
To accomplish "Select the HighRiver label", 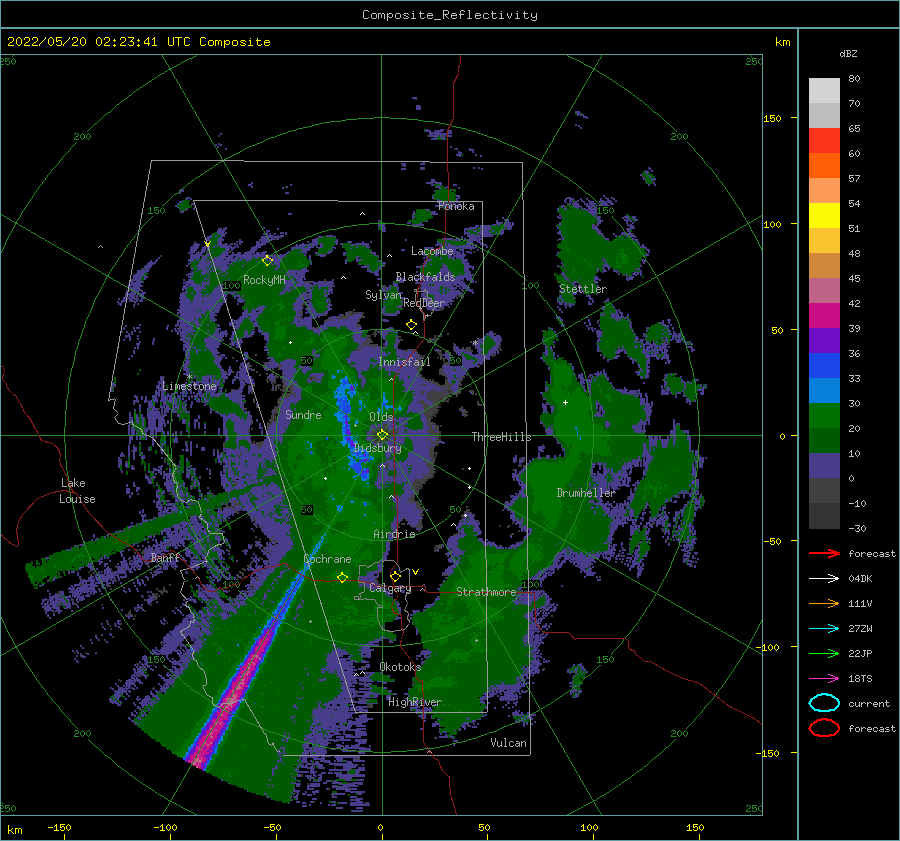I will 414,702.
